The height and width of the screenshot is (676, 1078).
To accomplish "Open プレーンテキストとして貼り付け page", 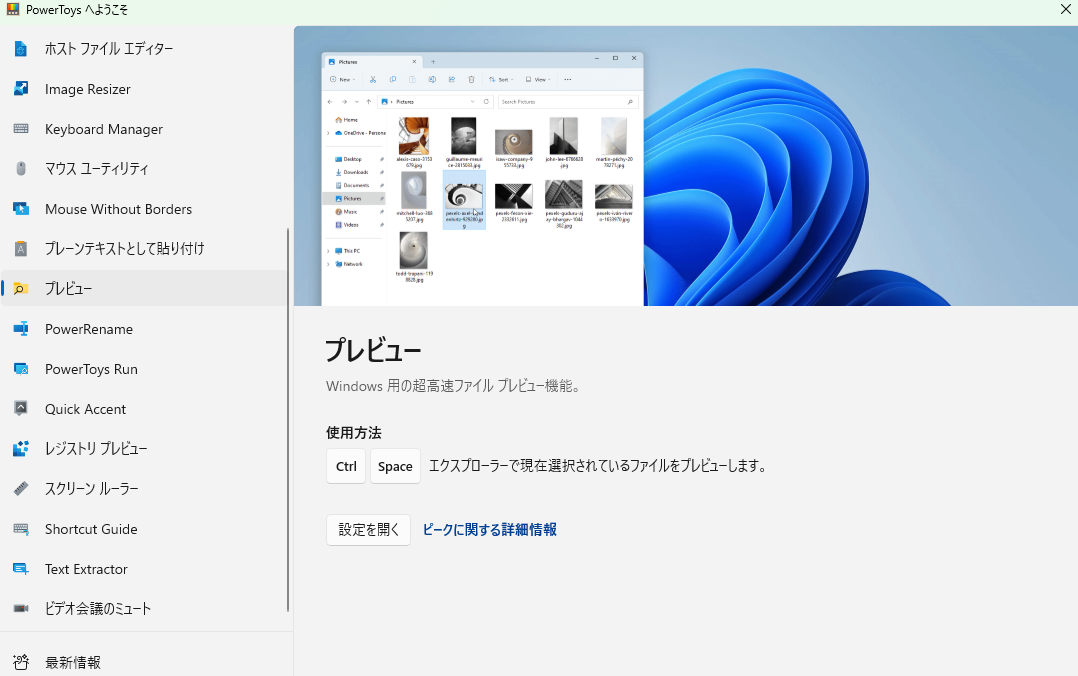I will (x=144, y=248).
